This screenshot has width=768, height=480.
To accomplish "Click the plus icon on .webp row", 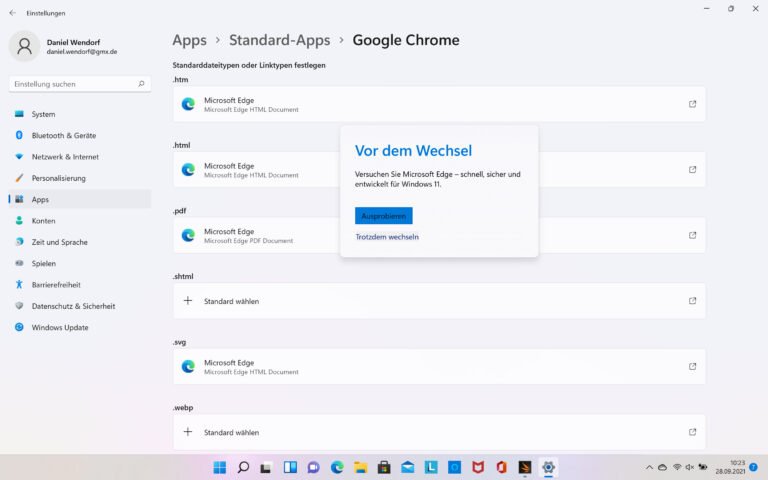I will (x=188, y=432).
